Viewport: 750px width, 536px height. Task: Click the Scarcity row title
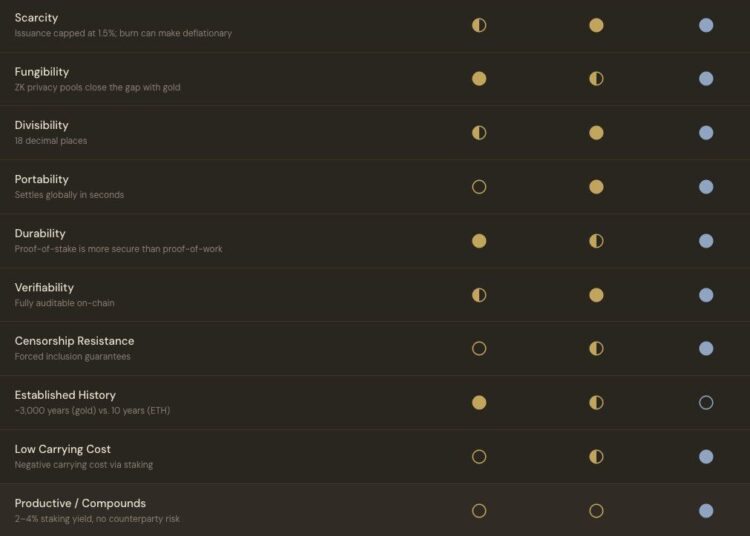pos(36,18)
